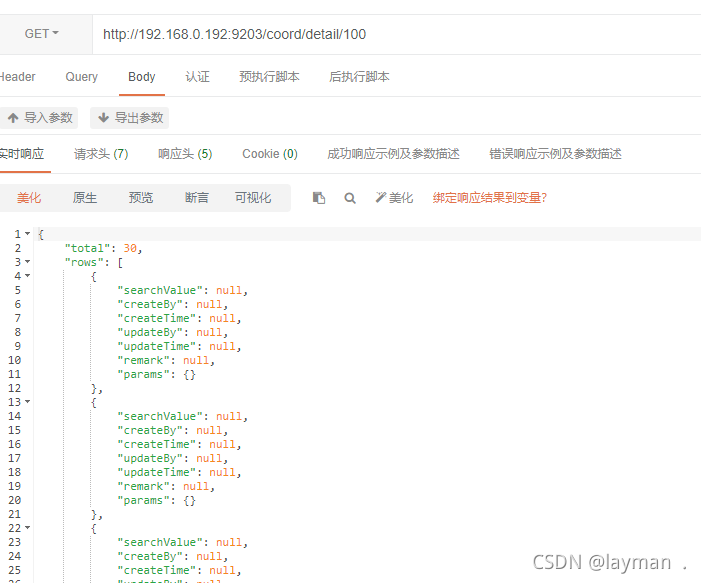
Task: Collapse the object at line 22
Action: (x=28, y=528)
